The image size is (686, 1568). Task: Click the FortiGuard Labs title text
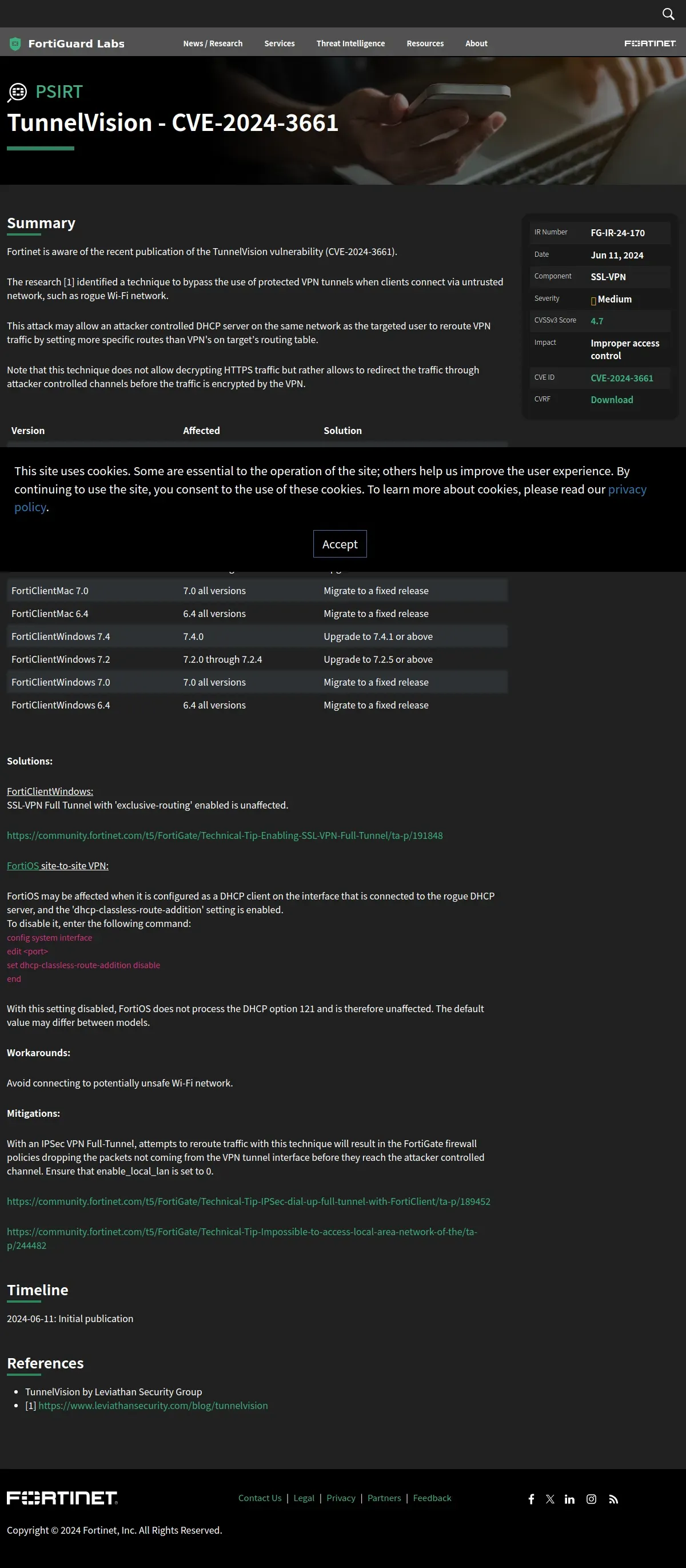click(76, 44)
